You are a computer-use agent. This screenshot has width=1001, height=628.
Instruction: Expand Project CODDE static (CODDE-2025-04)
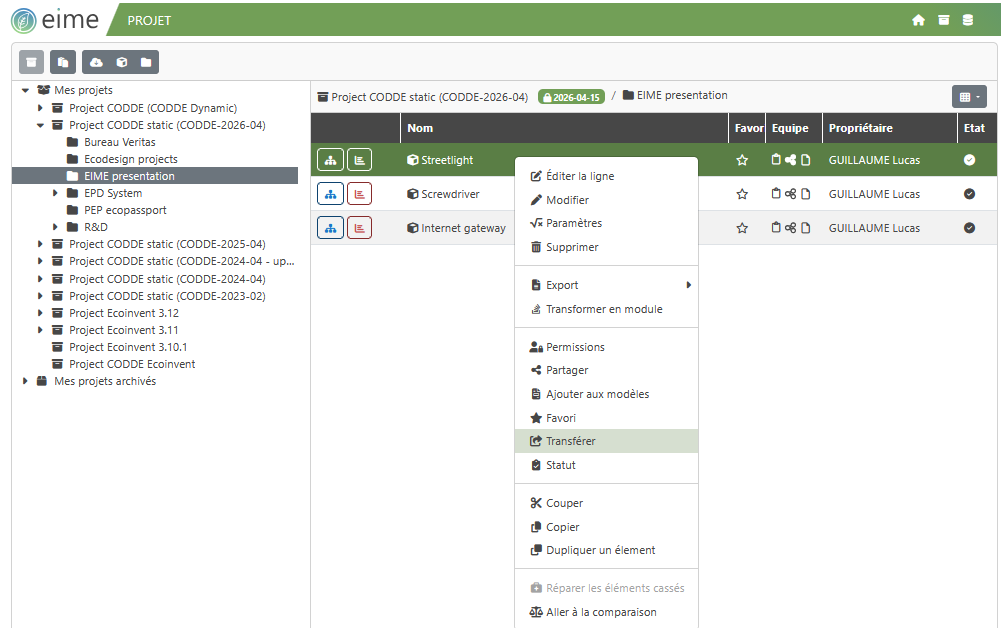(40, 244)
